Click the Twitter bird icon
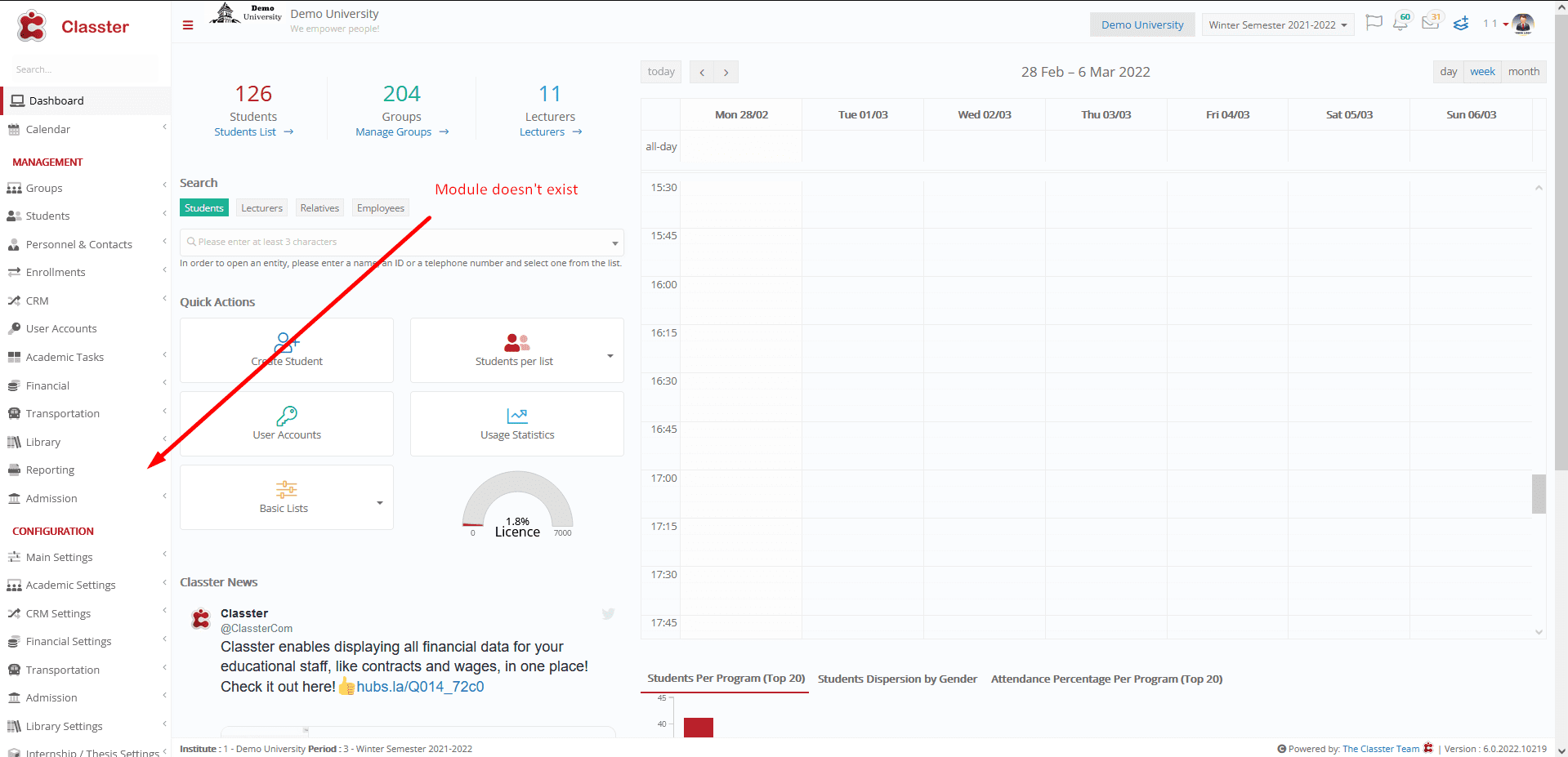1568x757 pixels. tap(608, 613)
